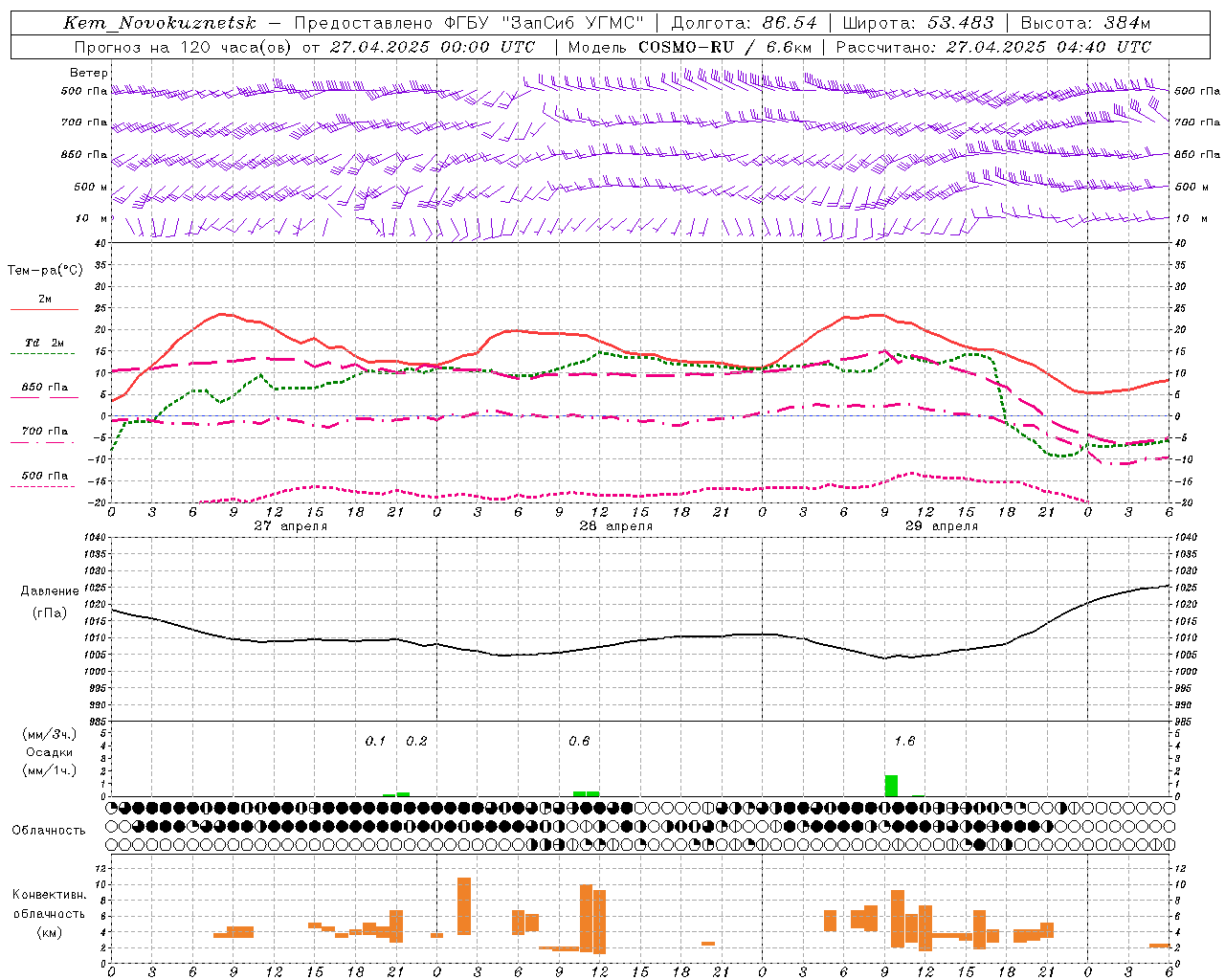This screenshot has width=1225, height=980.
Task: Select the provider text ФГБУ "ЗапСиб УГМС"
Action: click(544, 23)
